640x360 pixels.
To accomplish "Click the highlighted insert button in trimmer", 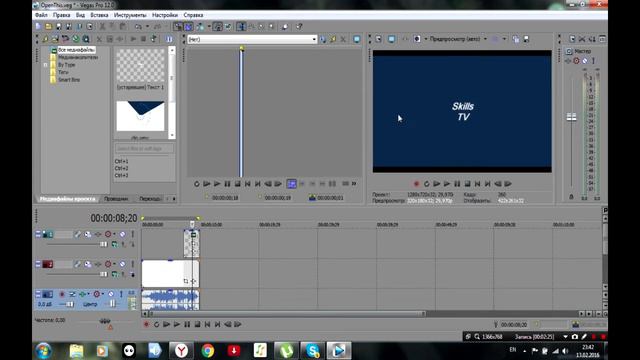I will (x=291, y=184).
